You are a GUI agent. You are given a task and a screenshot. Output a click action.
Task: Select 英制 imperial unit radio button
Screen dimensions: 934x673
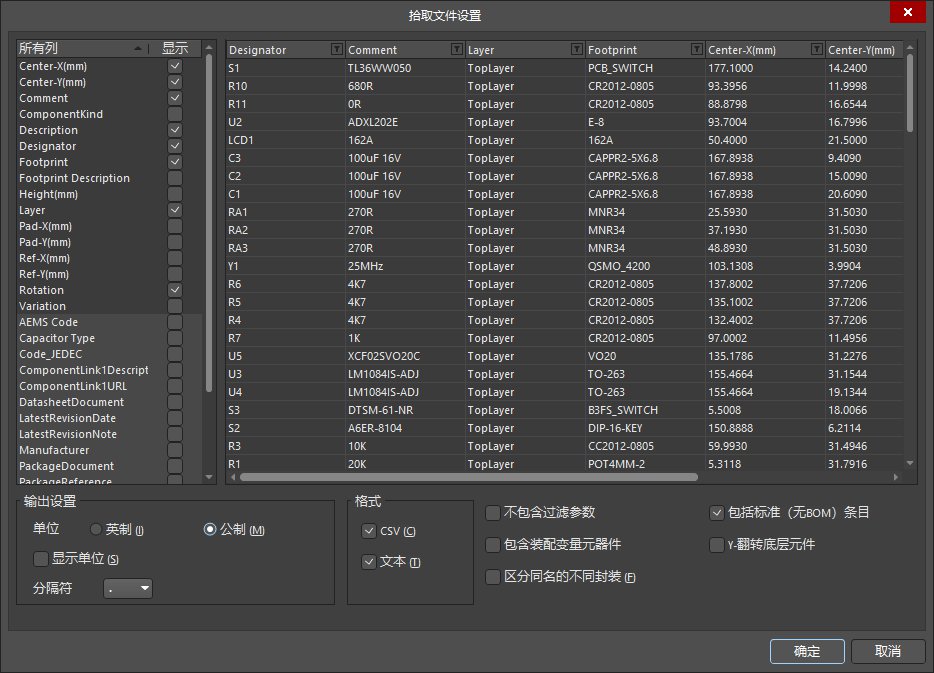coord(95,529)
